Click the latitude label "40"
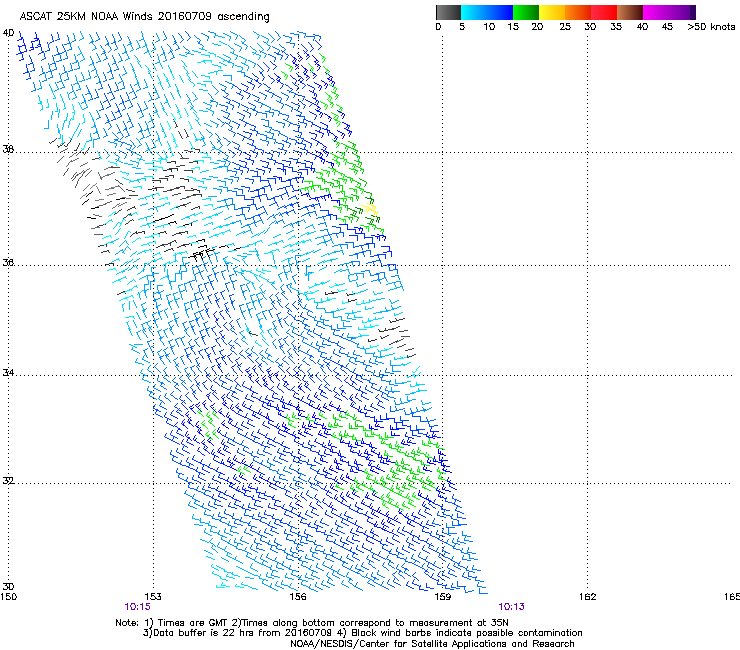The image size is (740, 650). (8, 33)
